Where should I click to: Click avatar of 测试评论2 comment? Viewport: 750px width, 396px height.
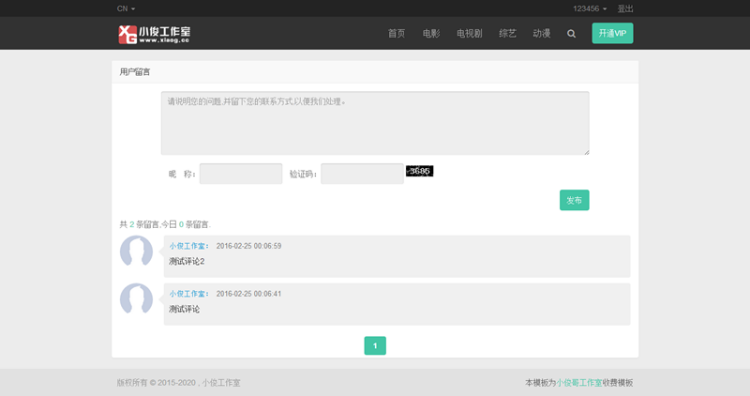click(x=136, y=251)
